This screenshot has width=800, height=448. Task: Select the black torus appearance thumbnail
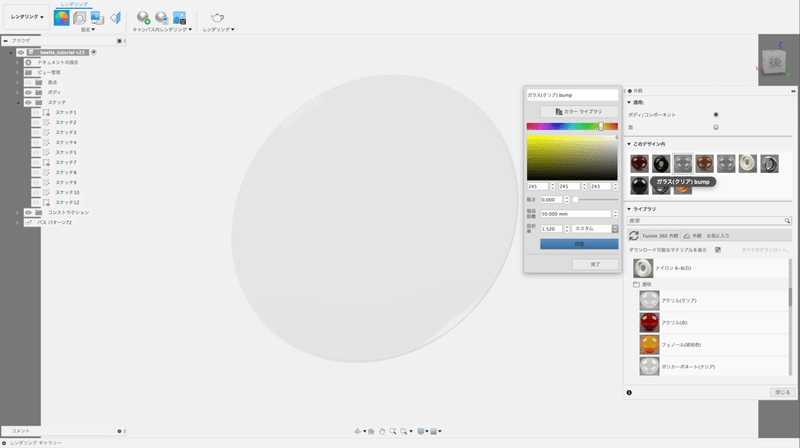tap(661, 163)
